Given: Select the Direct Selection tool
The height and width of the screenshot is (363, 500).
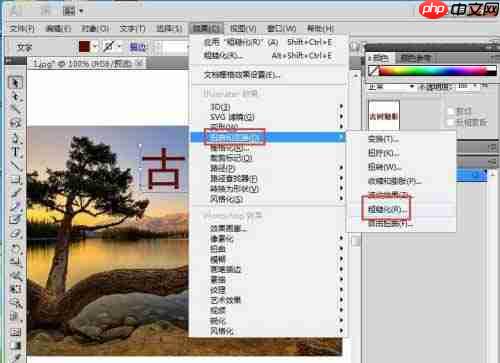Looking at the screenshot, I should [x=15, y=97].
